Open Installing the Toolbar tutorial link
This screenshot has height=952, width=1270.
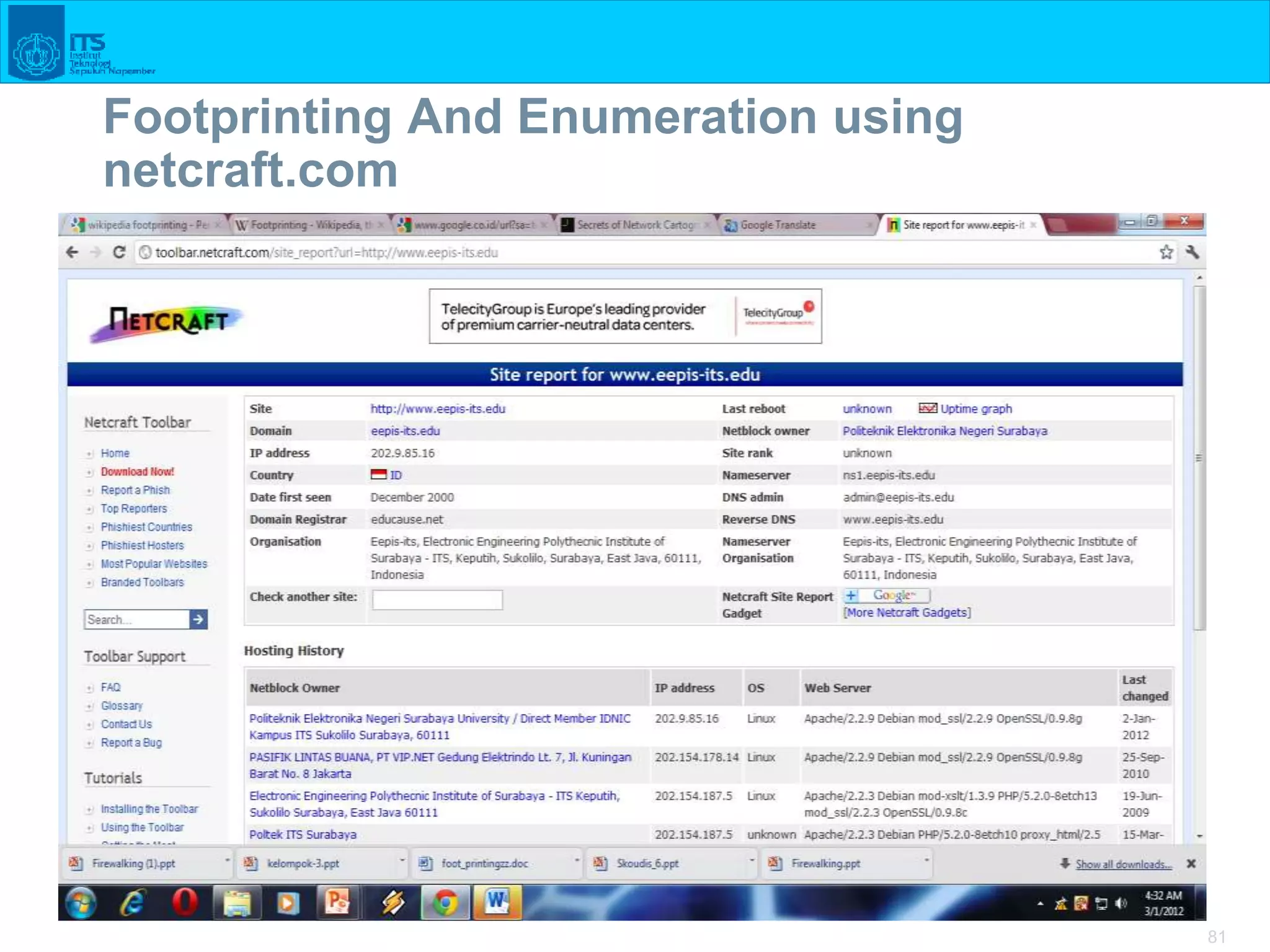[149, 809]
